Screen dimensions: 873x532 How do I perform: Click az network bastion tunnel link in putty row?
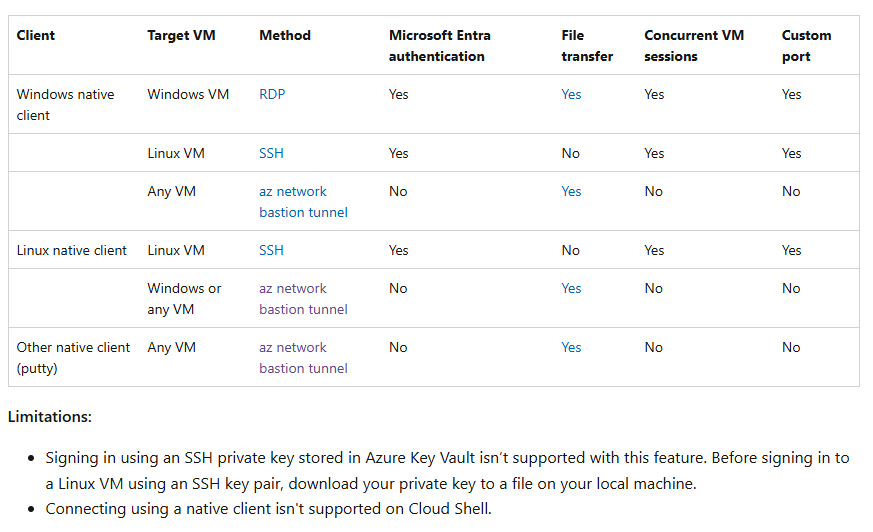pyautogui.click(x=302, y=357)
